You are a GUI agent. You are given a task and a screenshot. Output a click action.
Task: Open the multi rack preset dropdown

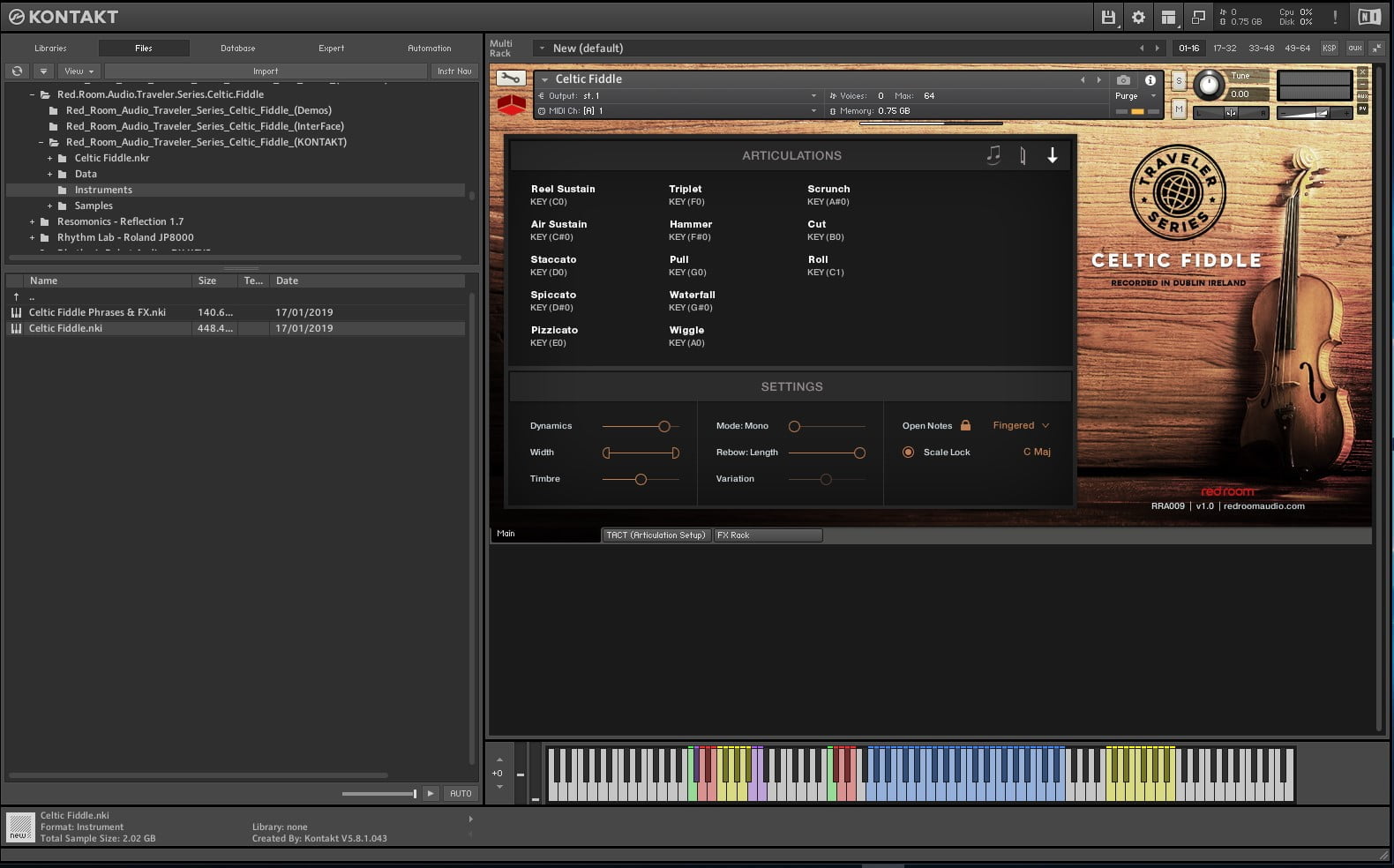[541, 48]
